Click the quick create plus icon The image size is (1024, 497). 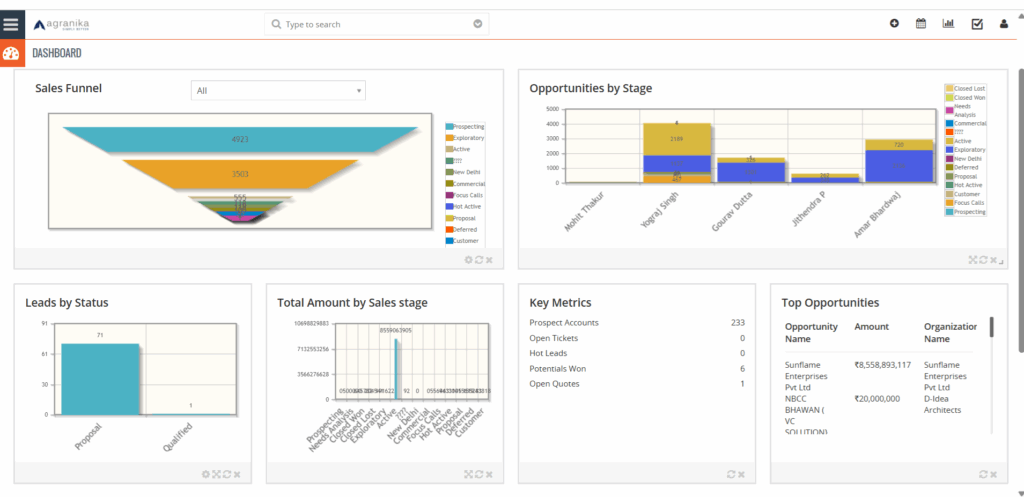click(894, 23)
